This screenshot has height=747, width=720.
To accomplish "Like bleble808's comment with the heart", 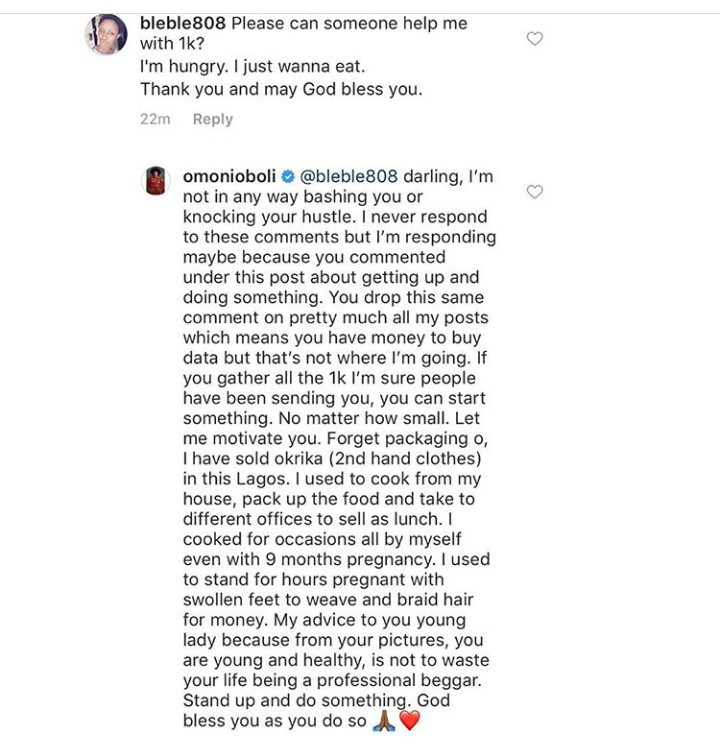I will coord(535,39).
